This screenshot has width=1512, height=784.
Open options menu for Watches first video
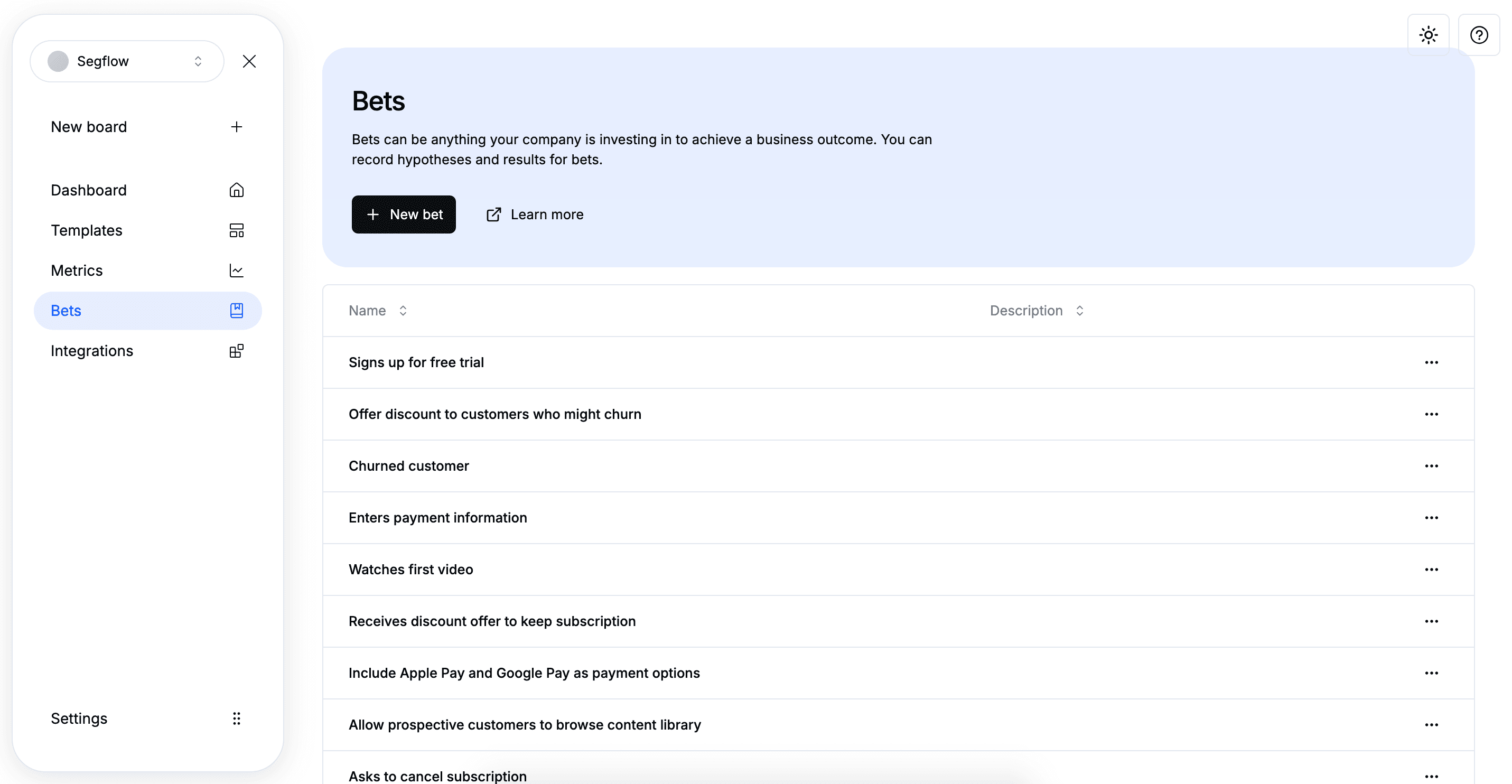coord(1431,569)
